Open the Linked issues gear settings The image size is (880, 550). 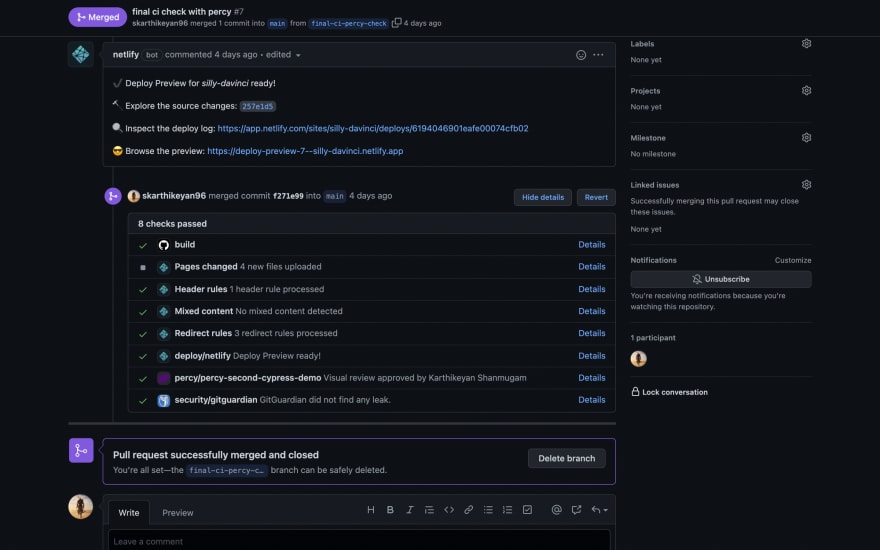point(806,185)
